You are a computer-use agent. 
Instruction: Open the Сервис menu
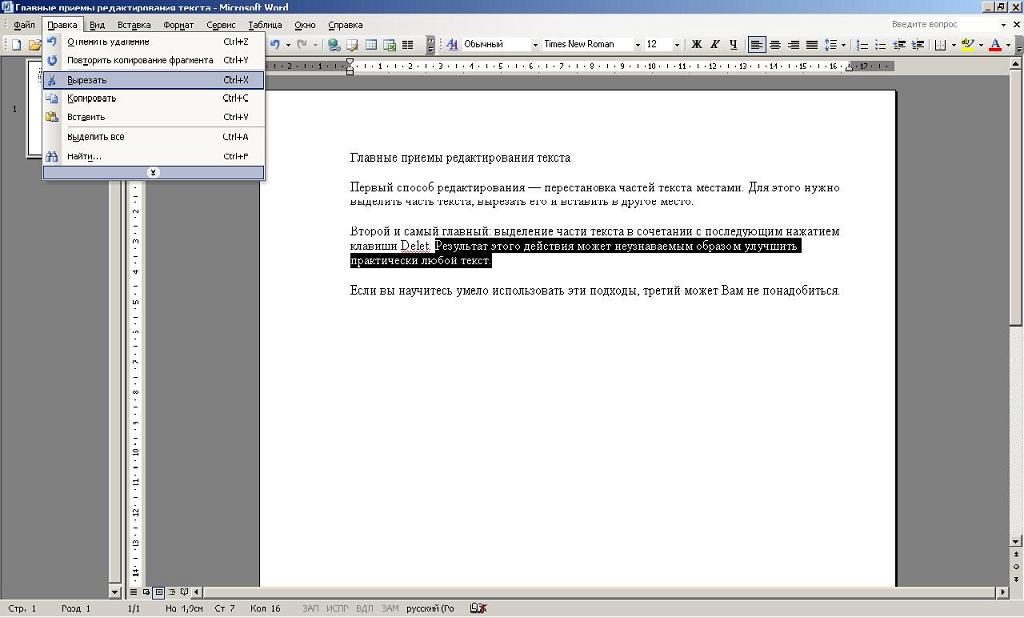pyautogui.click(x=221, y=25)
